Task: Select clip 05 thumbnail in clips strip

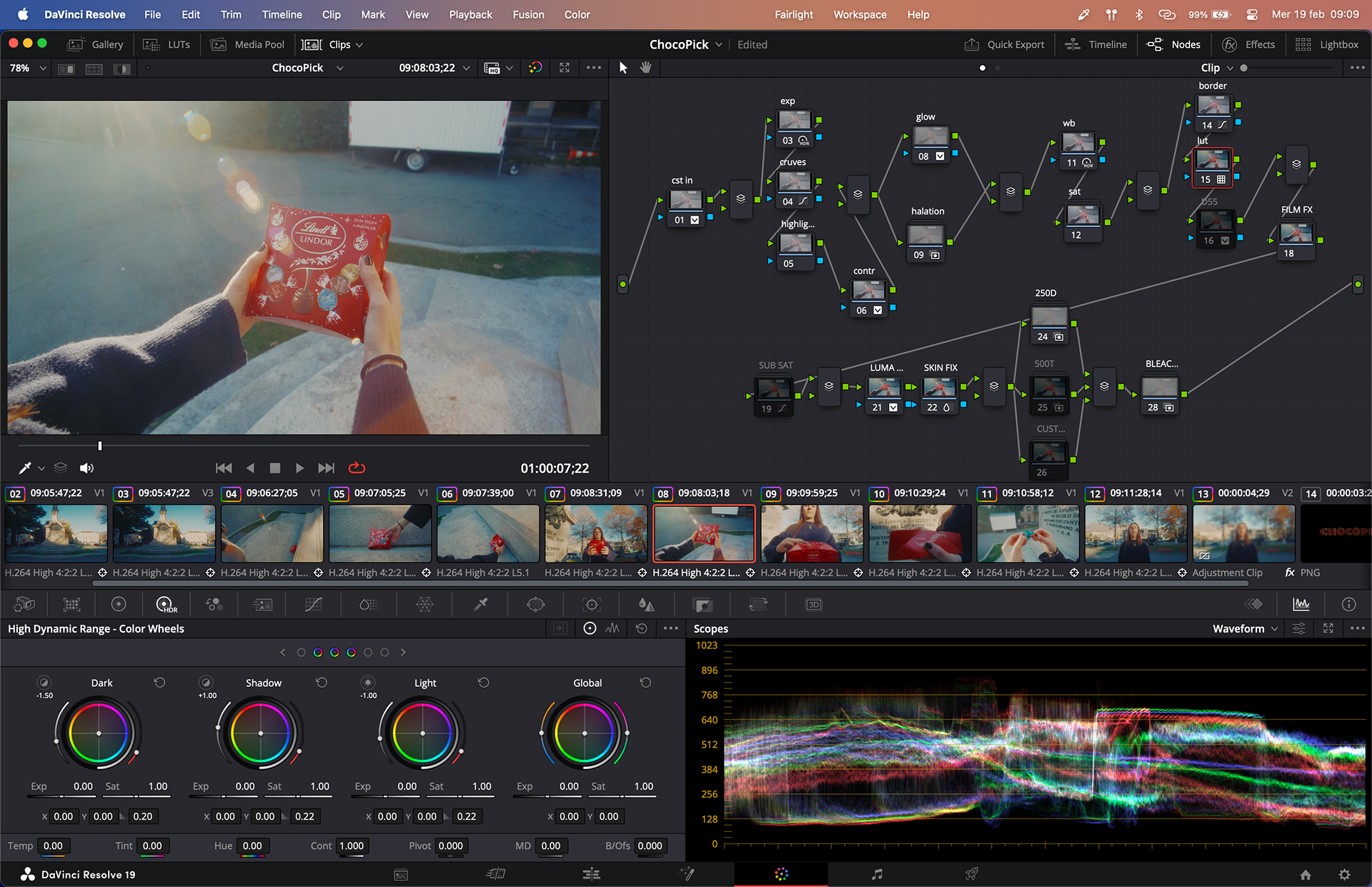Action: (380, 533)
